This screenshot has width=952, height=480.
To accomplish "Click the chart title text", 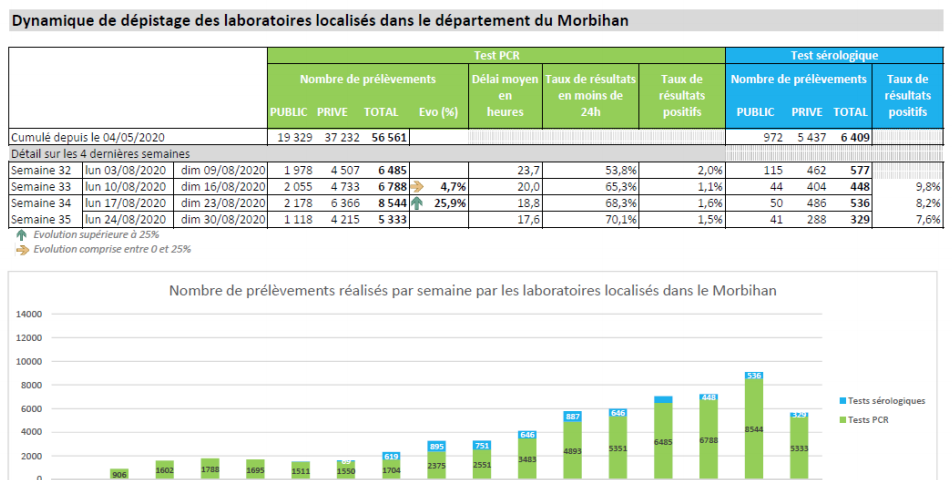I will point(473,291).
